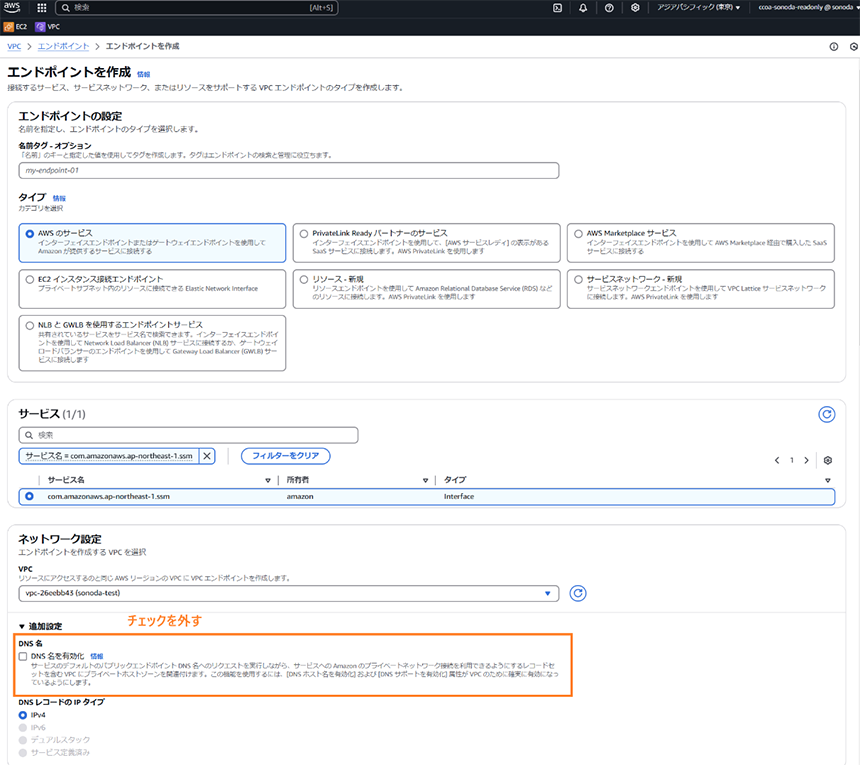
Task: Sort by タイプ column arrow
Action: click(828, 480)
